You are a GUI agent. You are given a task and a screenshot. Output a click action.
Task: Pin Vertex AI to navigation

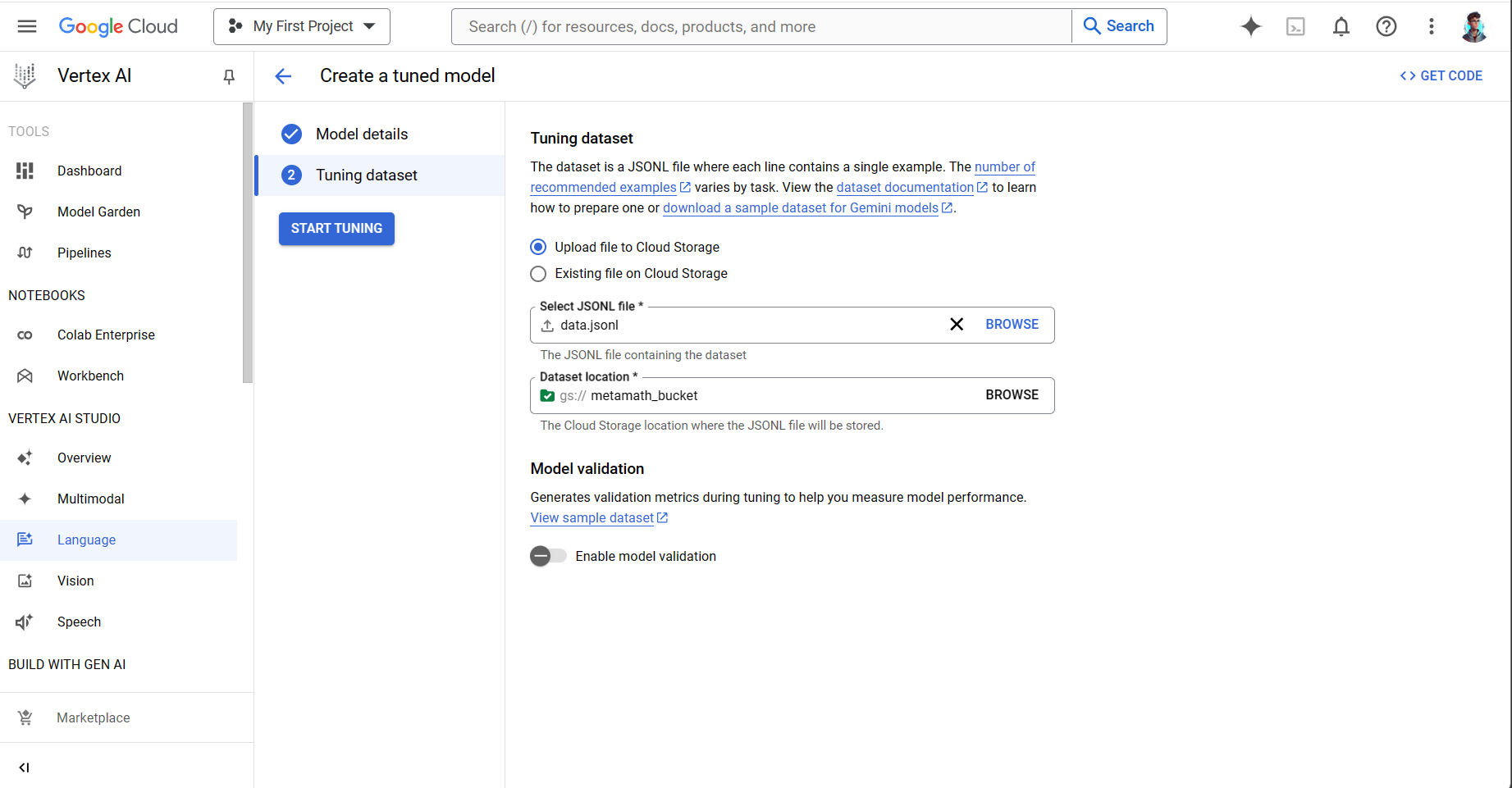coord(229,76)
